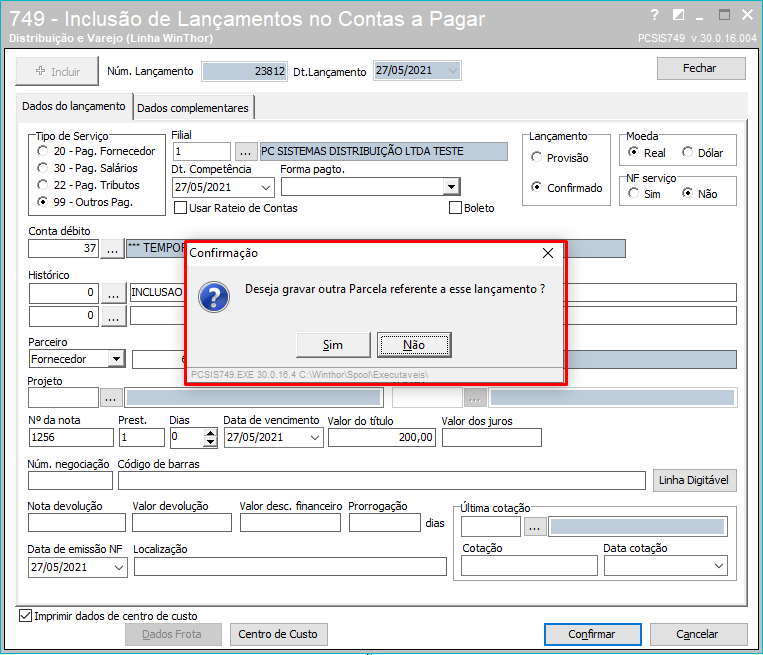Click Linha Digitável button
This screenshot has height=655, width=763.
point(694,481)
